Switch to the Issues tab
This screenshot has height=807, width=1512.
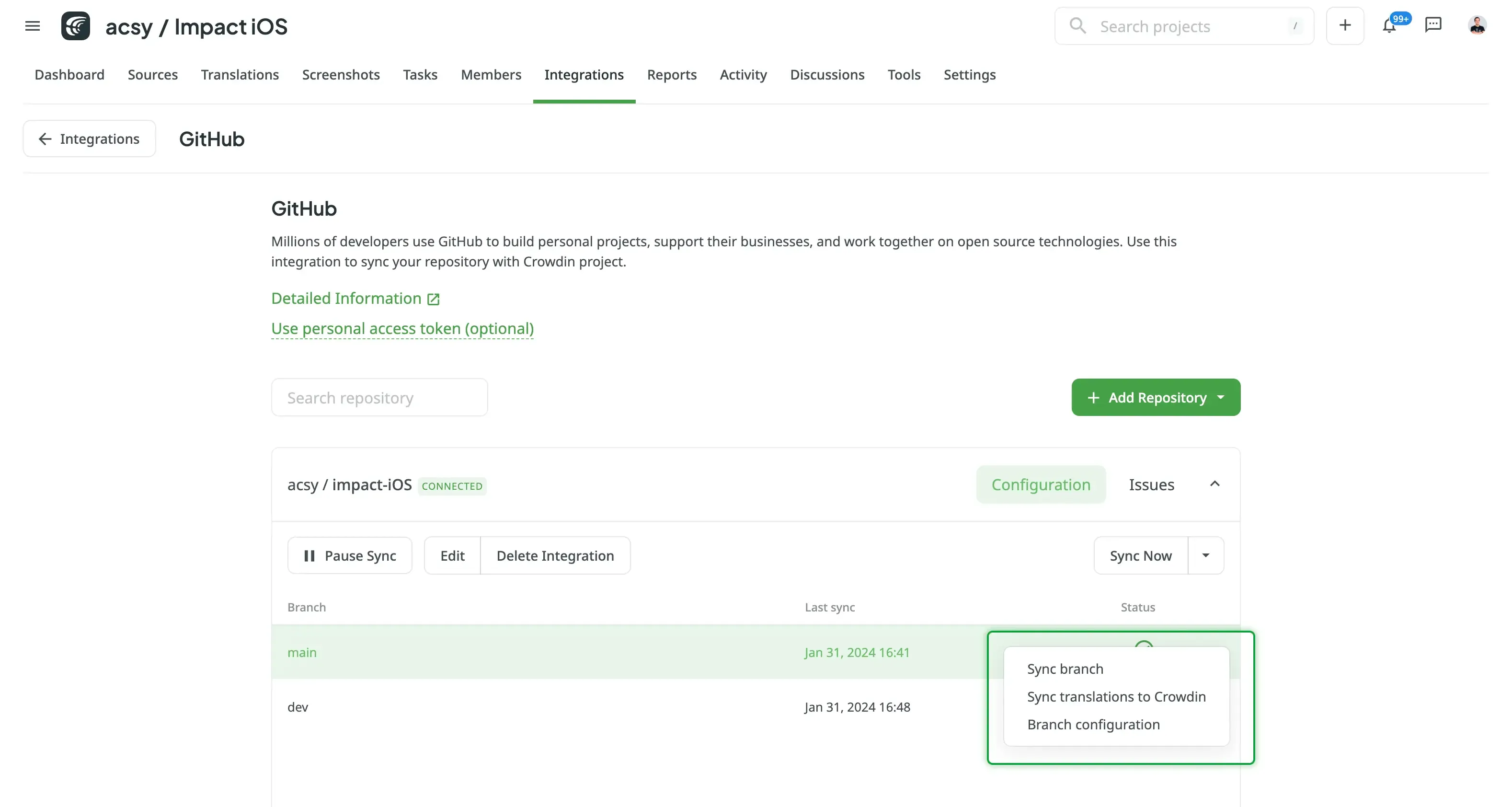(1151, 484)
